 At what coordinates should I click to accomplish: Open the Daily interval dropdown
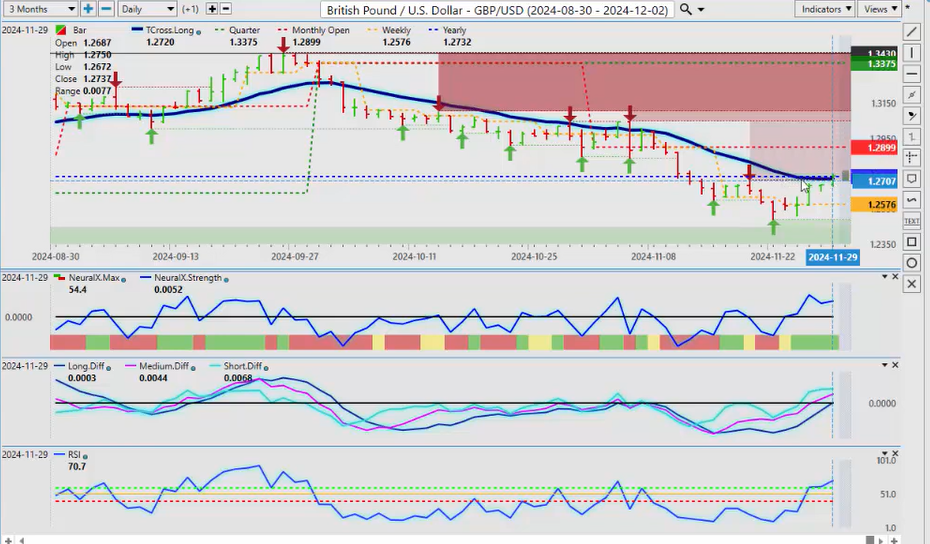point(147,9)
